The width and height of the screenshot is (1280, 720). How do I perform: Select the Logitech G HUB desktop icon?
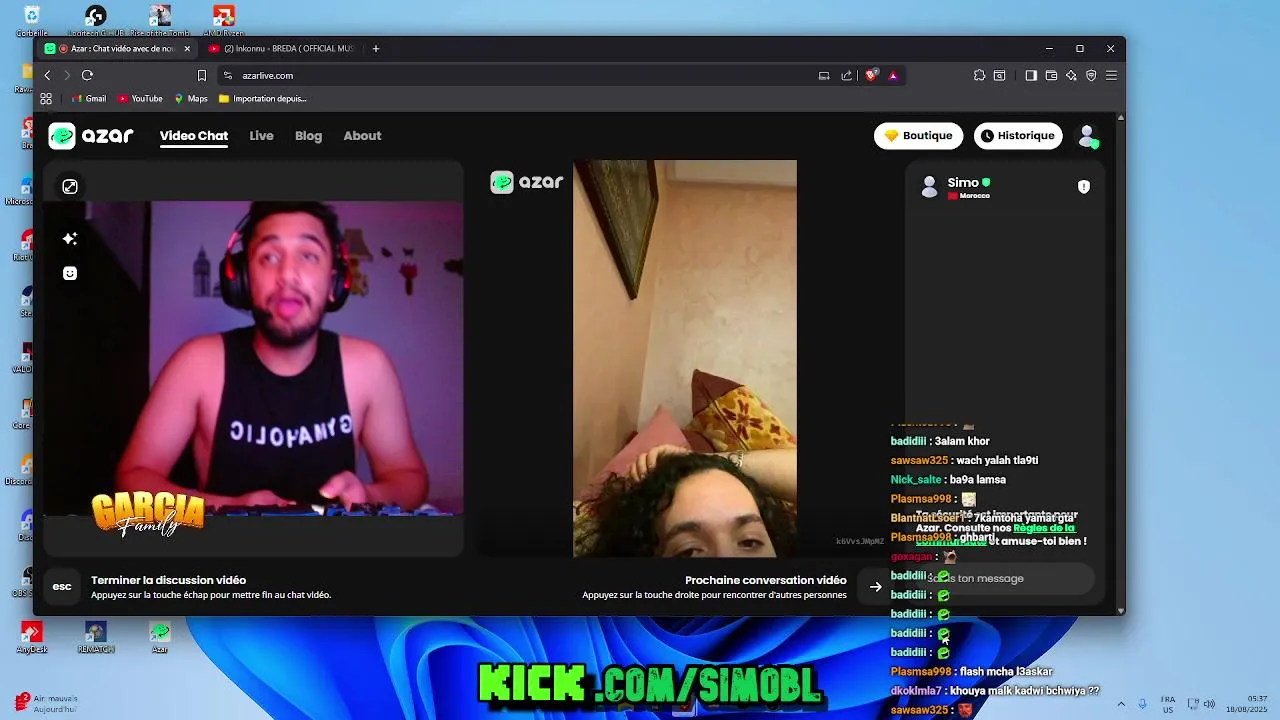click(95, 21)
